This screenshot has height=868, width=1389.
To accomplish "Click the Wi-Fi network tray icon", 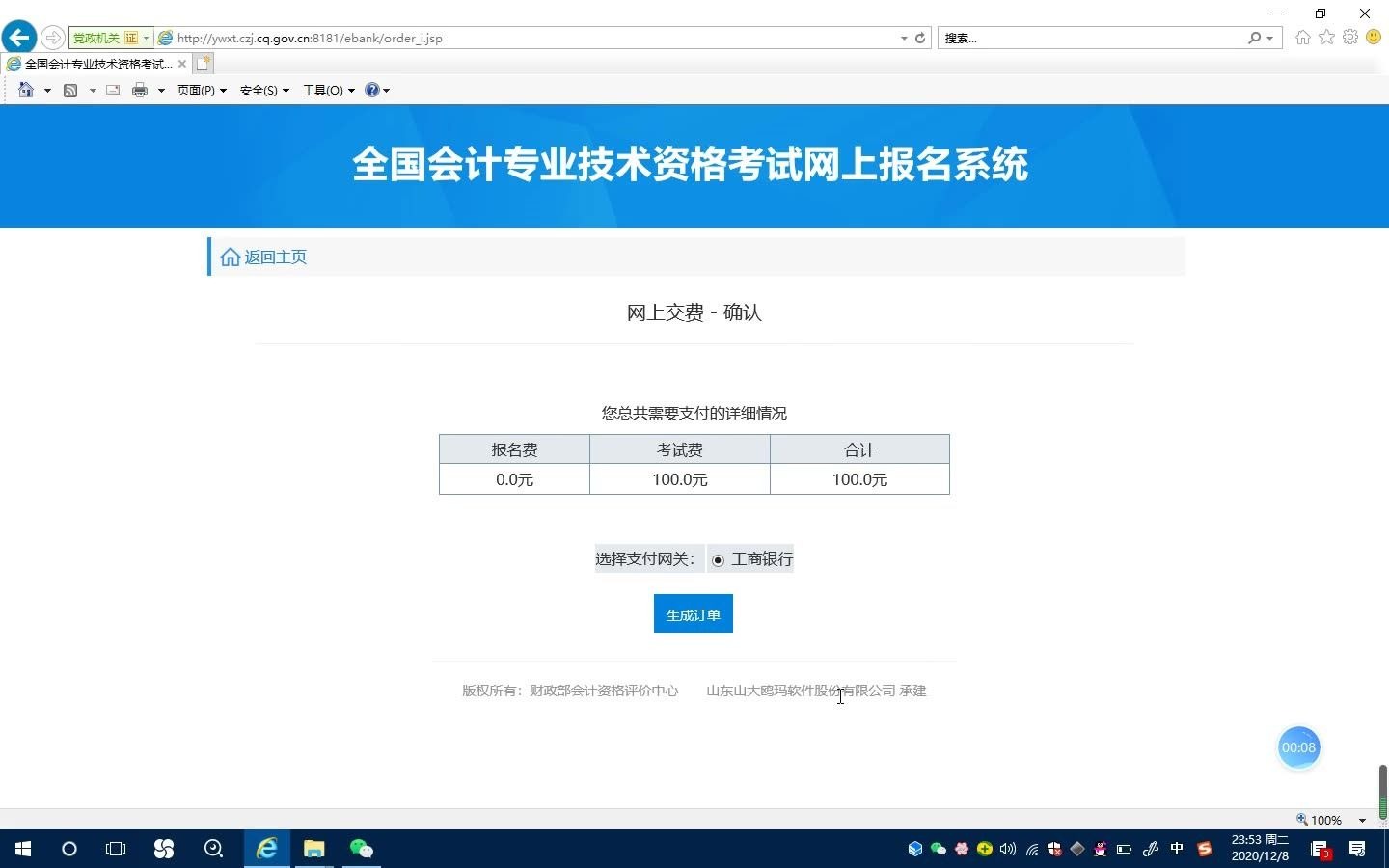I will click(x=1032, y=849).
